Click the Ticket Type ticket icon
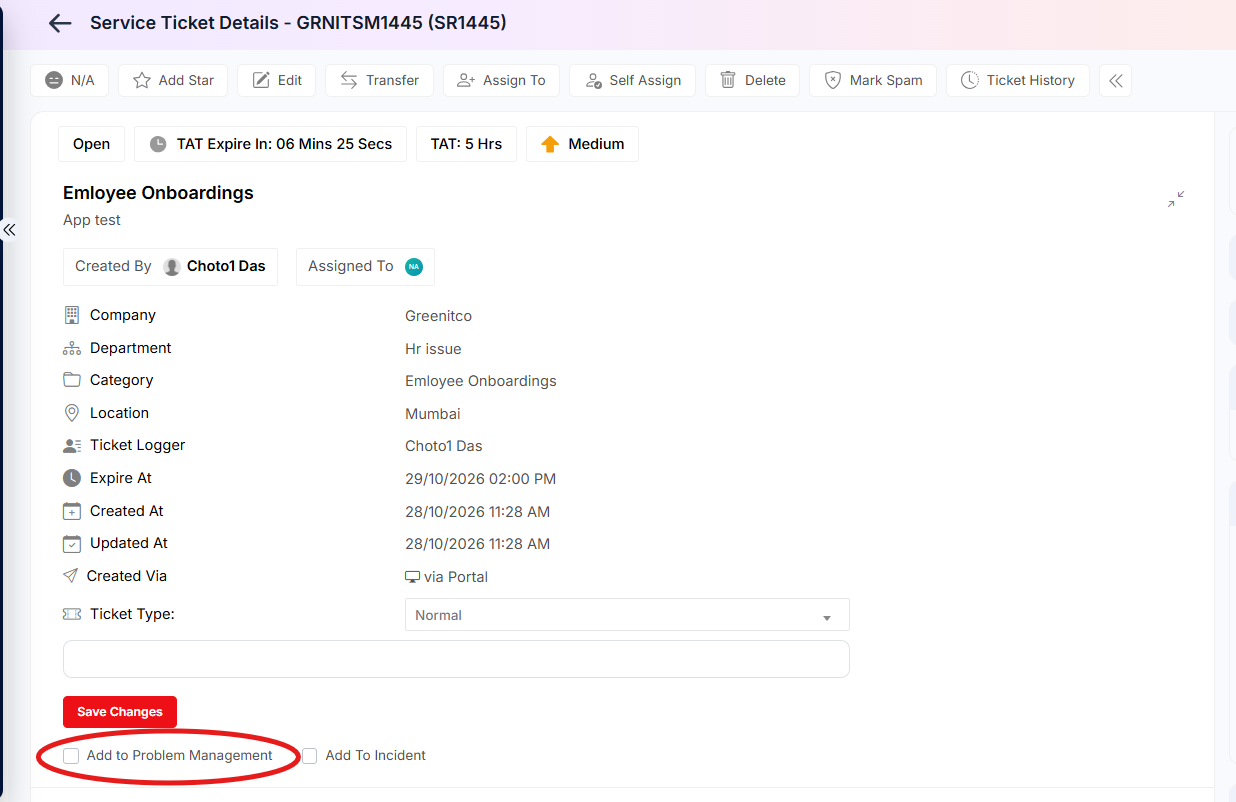This screenshot has width=1236, height=802. tap(71, 614)
